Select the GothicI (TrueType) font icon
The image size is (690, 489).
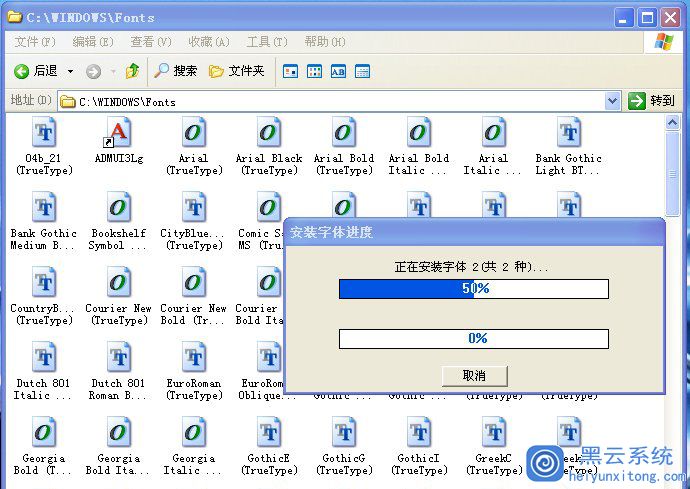(418, 432)
